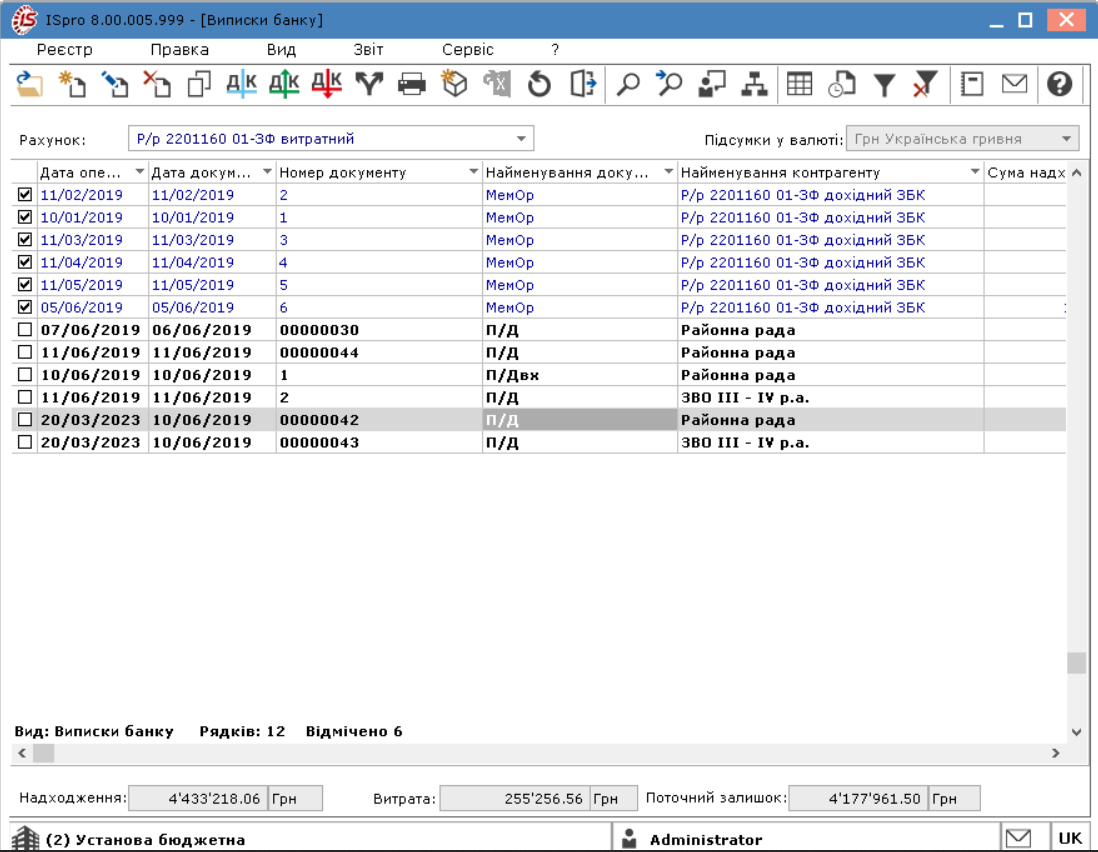Open the Реєстр menu
Image resolution: width=1098 pixels, height=852 pixels.
(64, 50)
